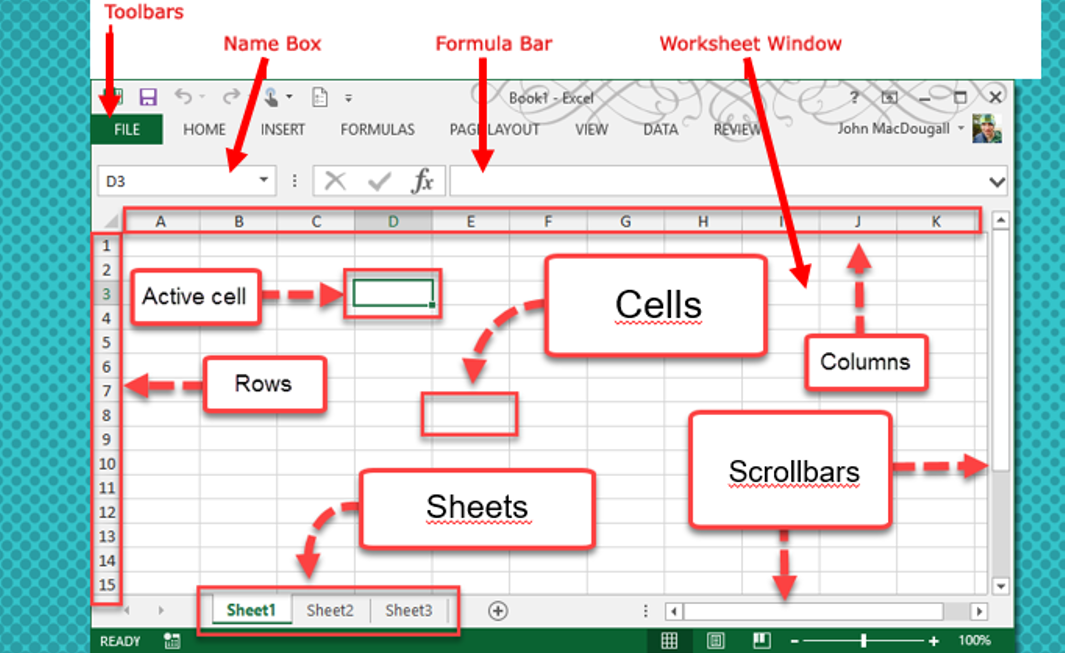Click the column G header

click(x=625, y=222)
